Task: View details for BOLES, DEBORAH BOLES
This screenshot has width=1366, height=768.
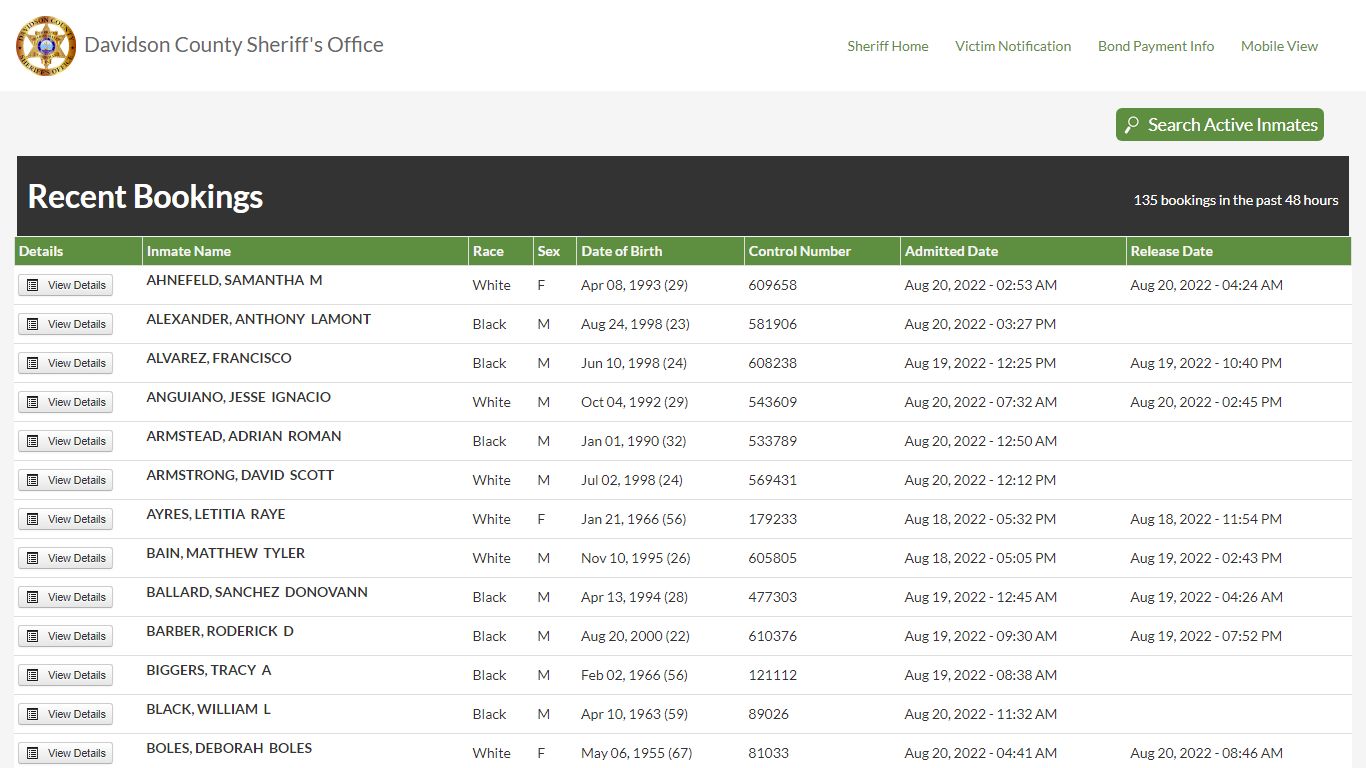Action: click(x=66, y=753)
